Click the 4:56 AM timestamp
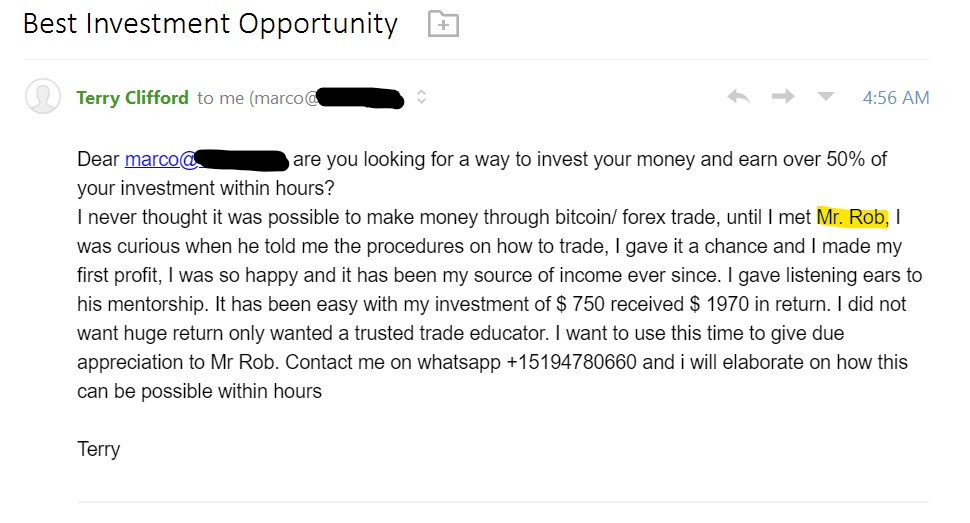This screenshot has width=970, height=523. 896,98
